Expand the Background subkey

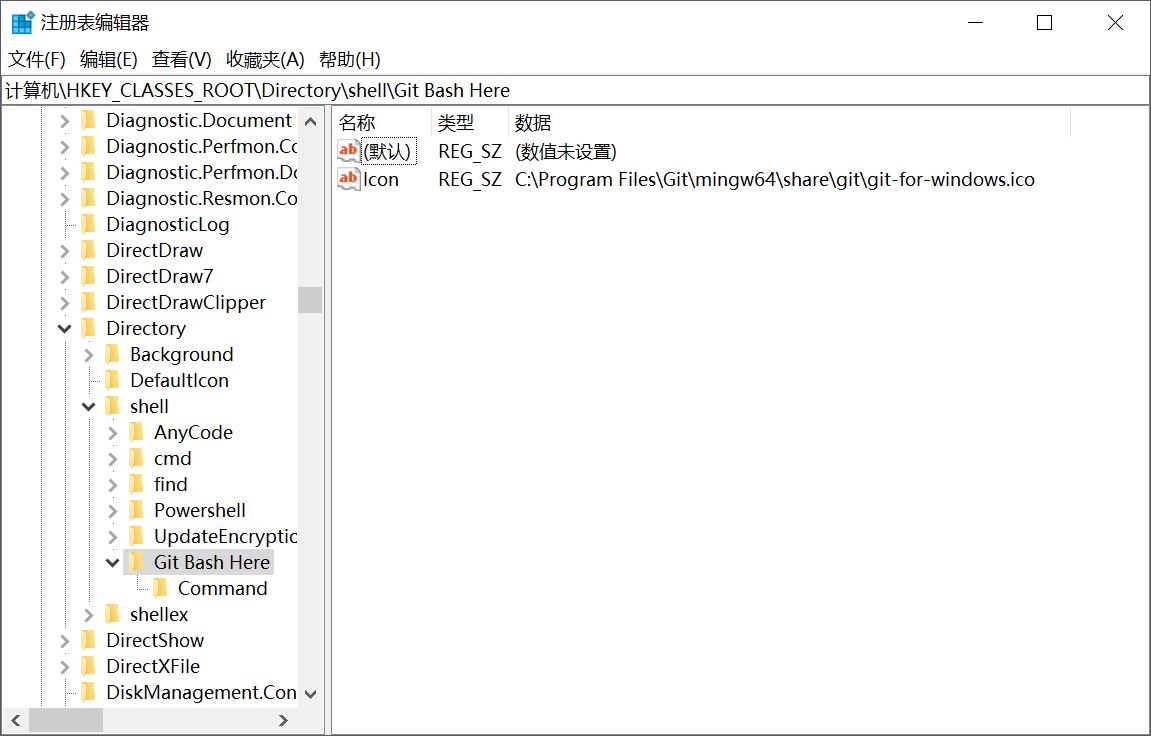tap(89, 355)
